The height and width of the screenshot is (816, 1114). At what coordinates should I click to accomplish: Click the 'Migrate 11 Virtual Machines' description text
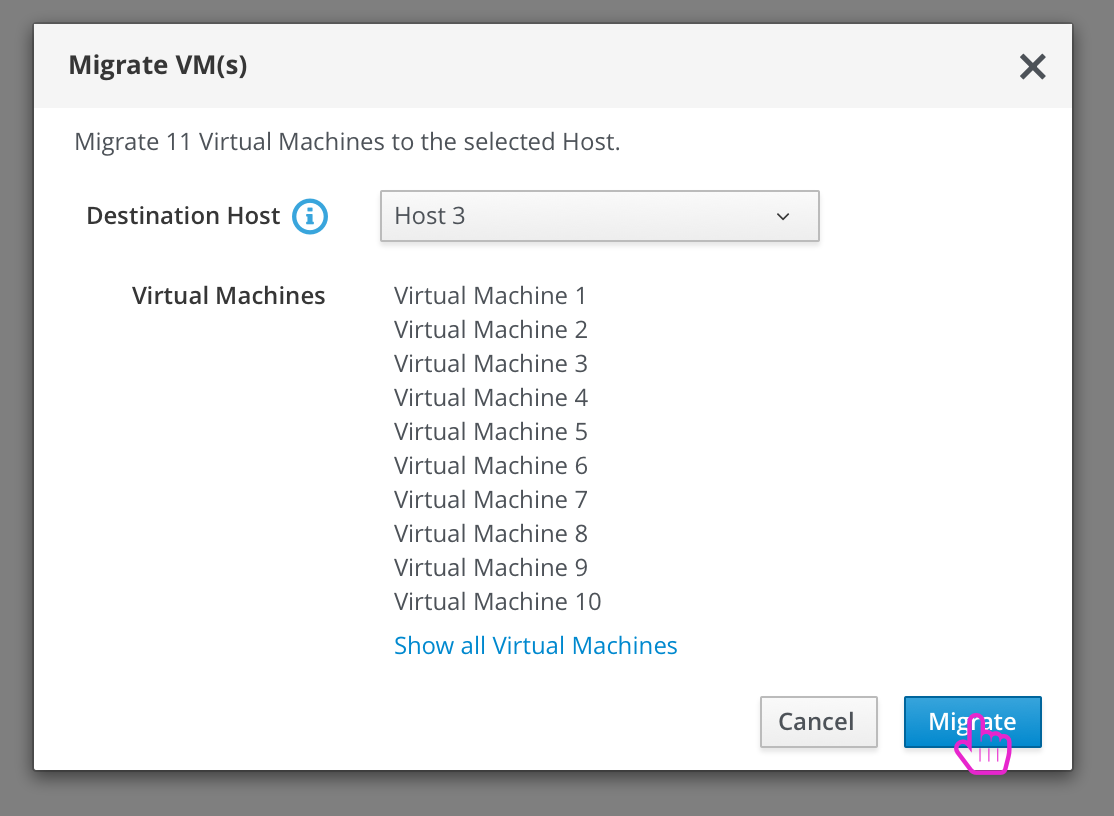[x=347, y=142]
